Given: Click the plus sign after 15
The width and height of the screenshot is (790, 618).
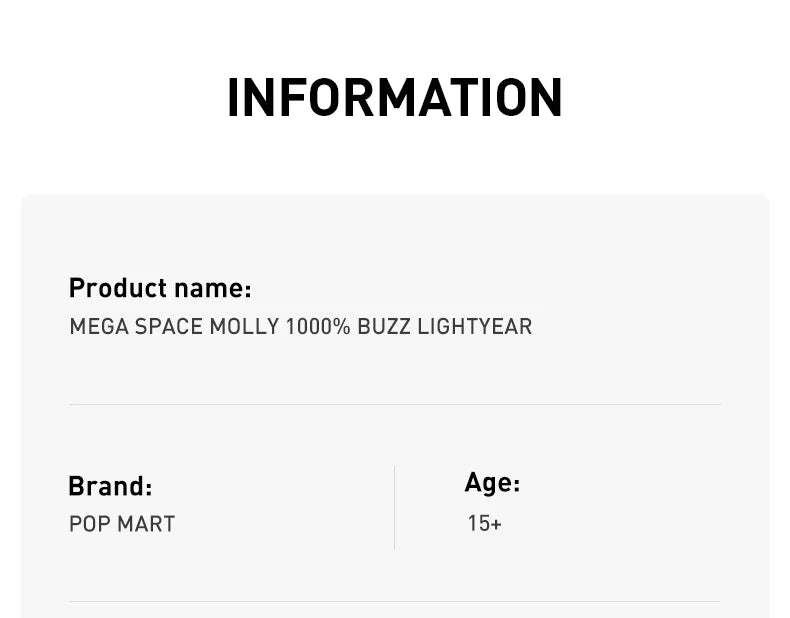Looking at the screenshot, I should [x=496, y=524].
